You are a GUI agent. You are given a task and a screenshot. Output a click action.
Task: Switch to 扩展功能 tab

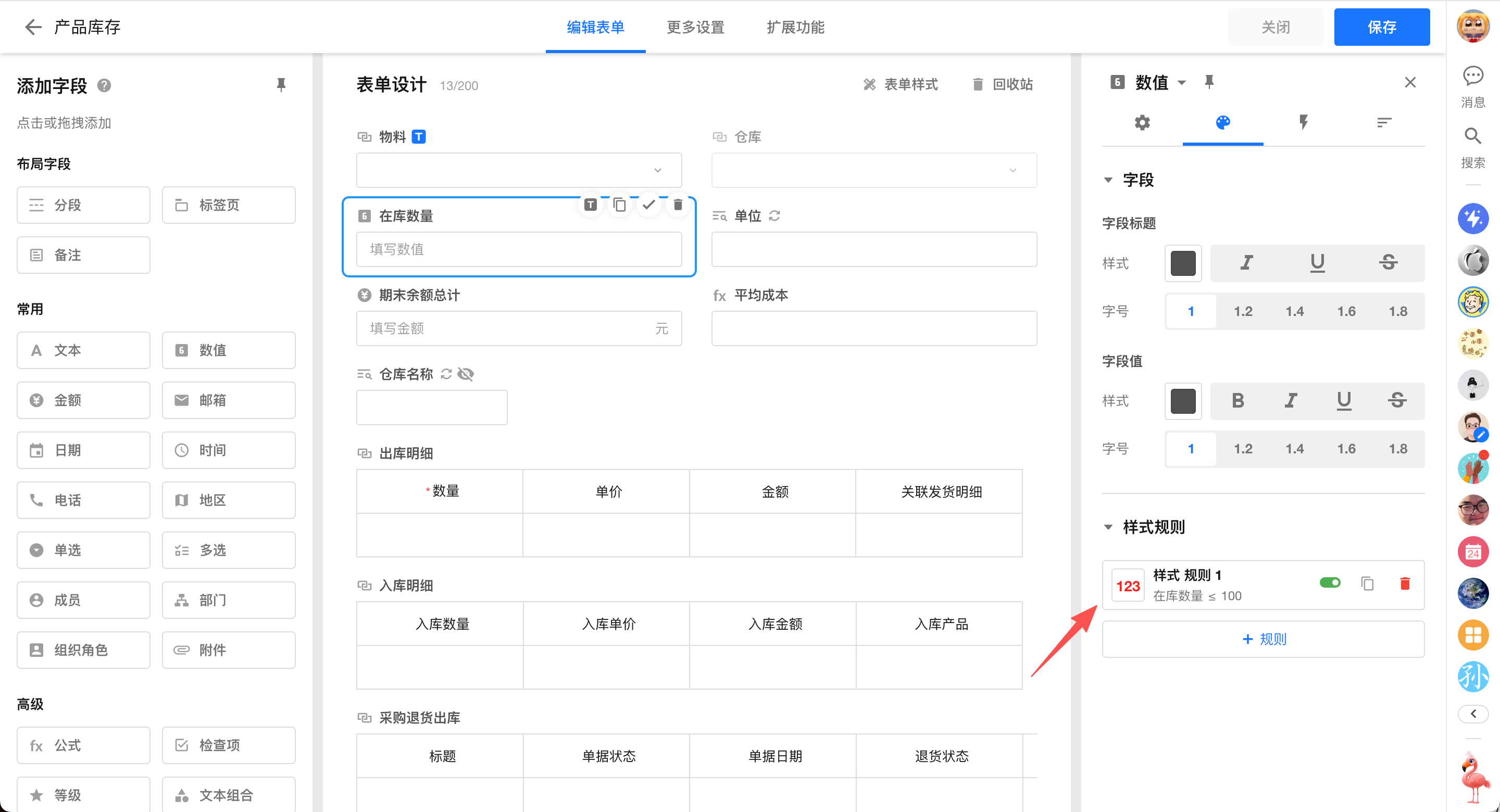[795, 27]
